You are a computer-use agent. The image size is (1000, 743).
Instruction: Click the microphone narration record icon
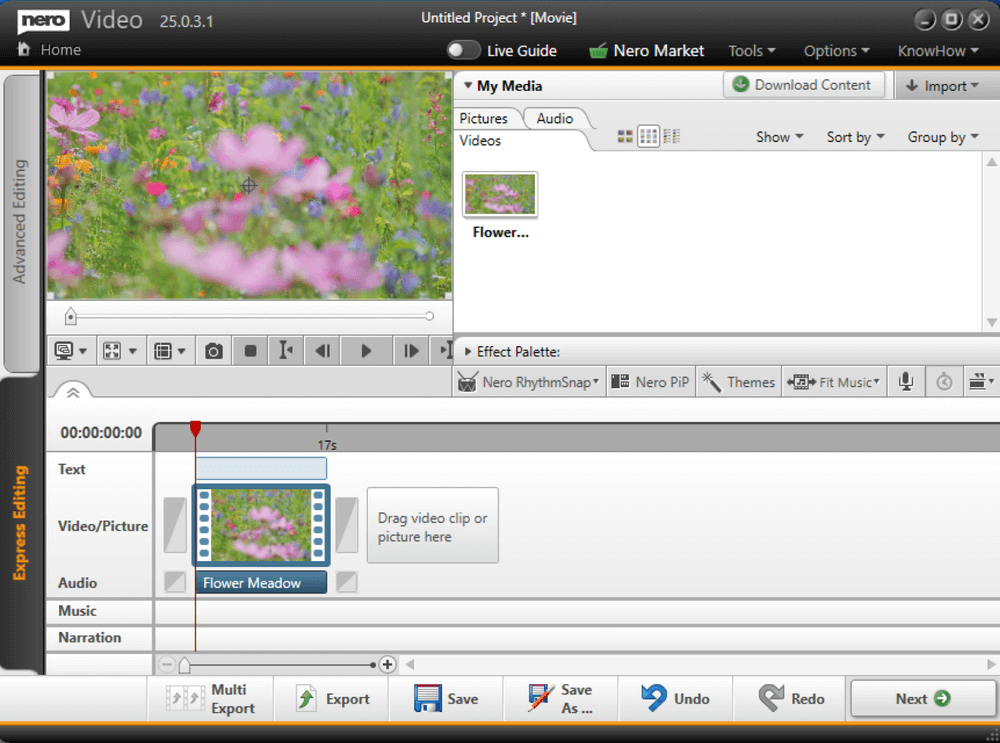coord(906,382)
